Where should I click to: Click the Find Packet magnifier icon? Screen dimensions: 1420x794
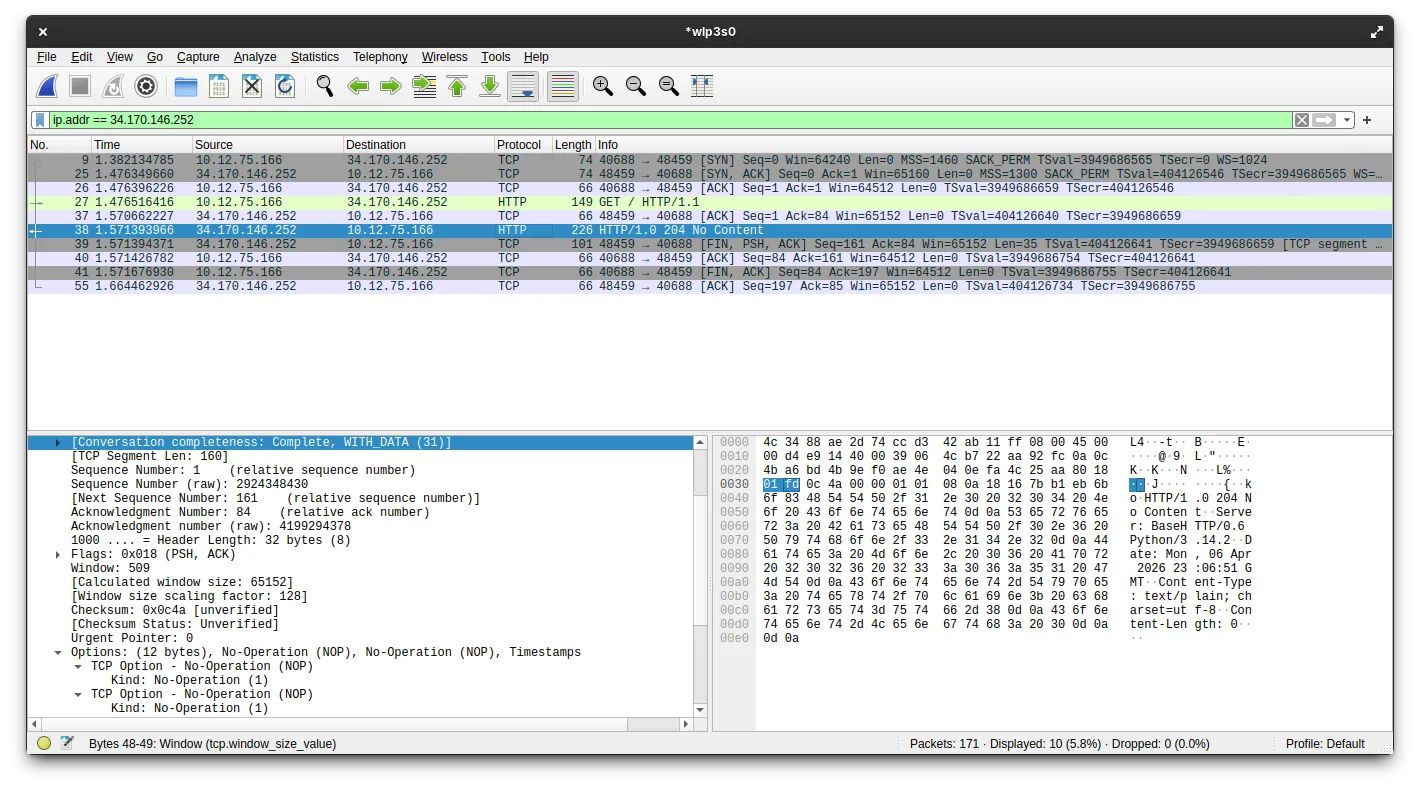tap(324, 86)
